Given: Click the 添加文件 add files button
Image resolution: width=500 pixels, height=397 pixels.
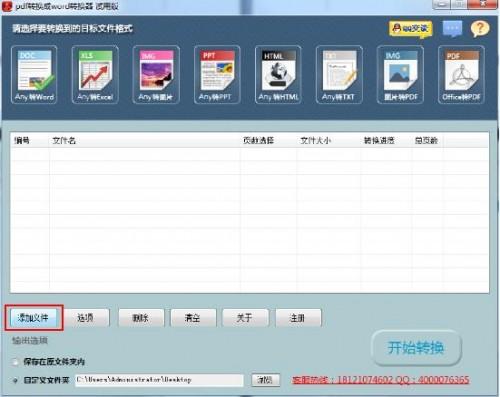Looking at the screenshot, I should [34, 318].
